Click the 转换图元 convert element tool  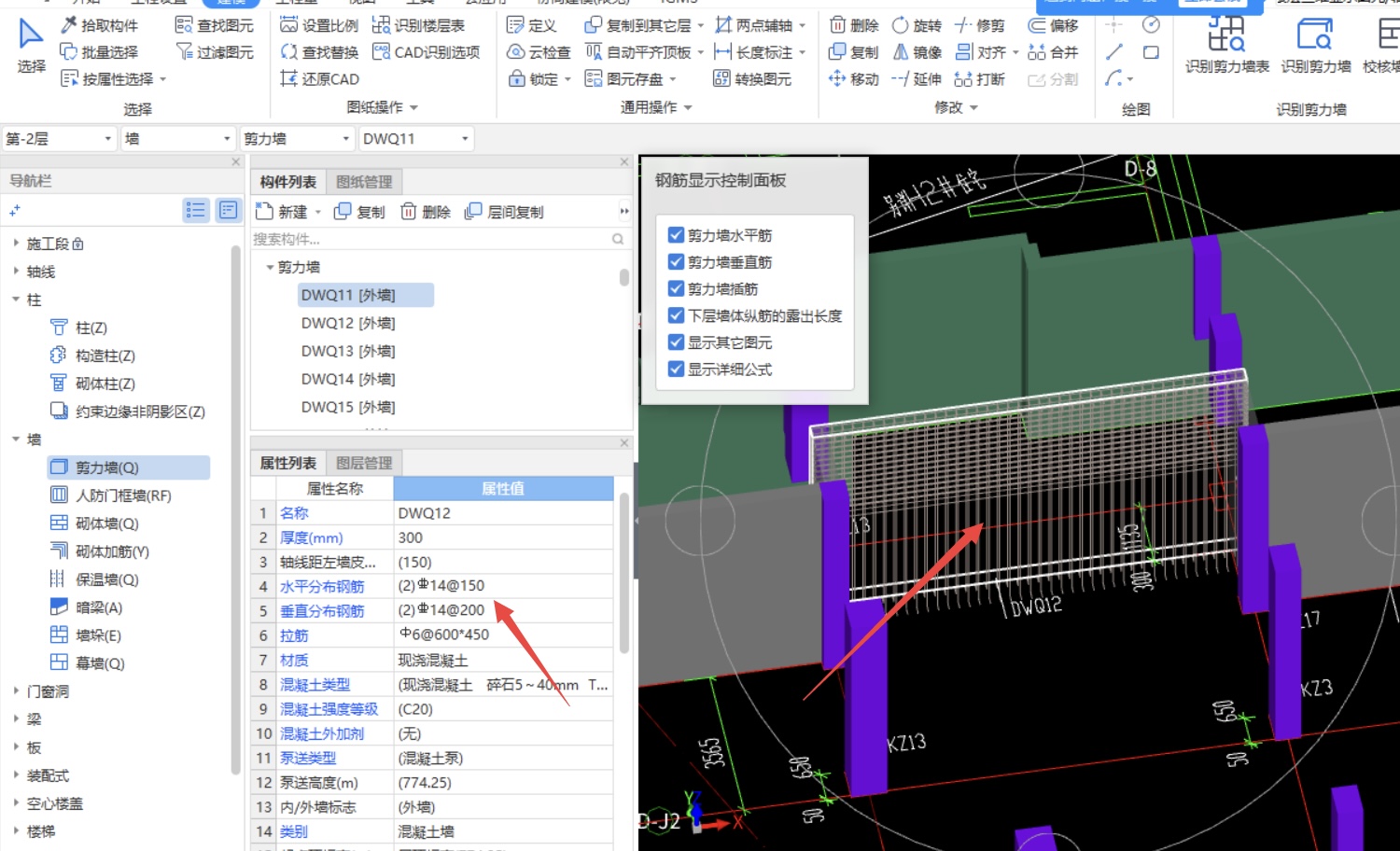(752, 79)
